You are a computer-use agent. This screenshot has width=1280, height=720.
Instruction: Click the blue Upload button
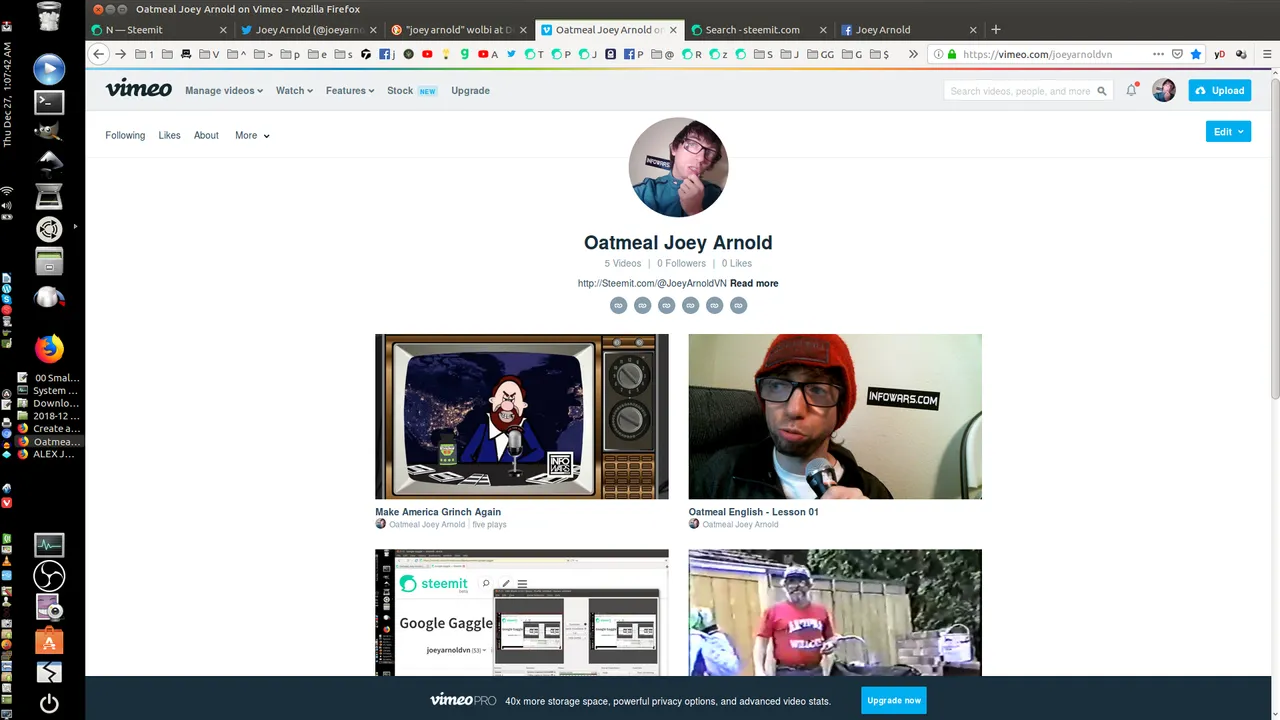(1220, 91)
